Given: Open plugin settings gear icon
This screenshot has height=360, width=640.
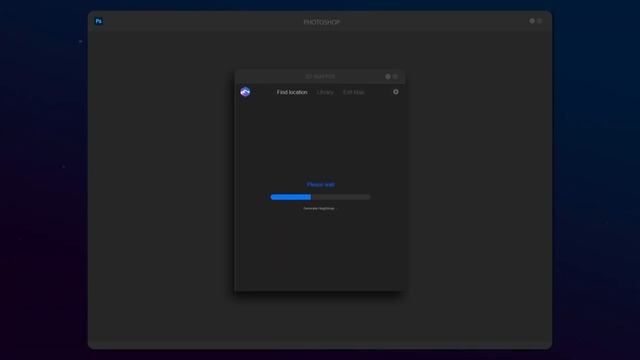Looking at the screenshot, I should tap(396, 92).
